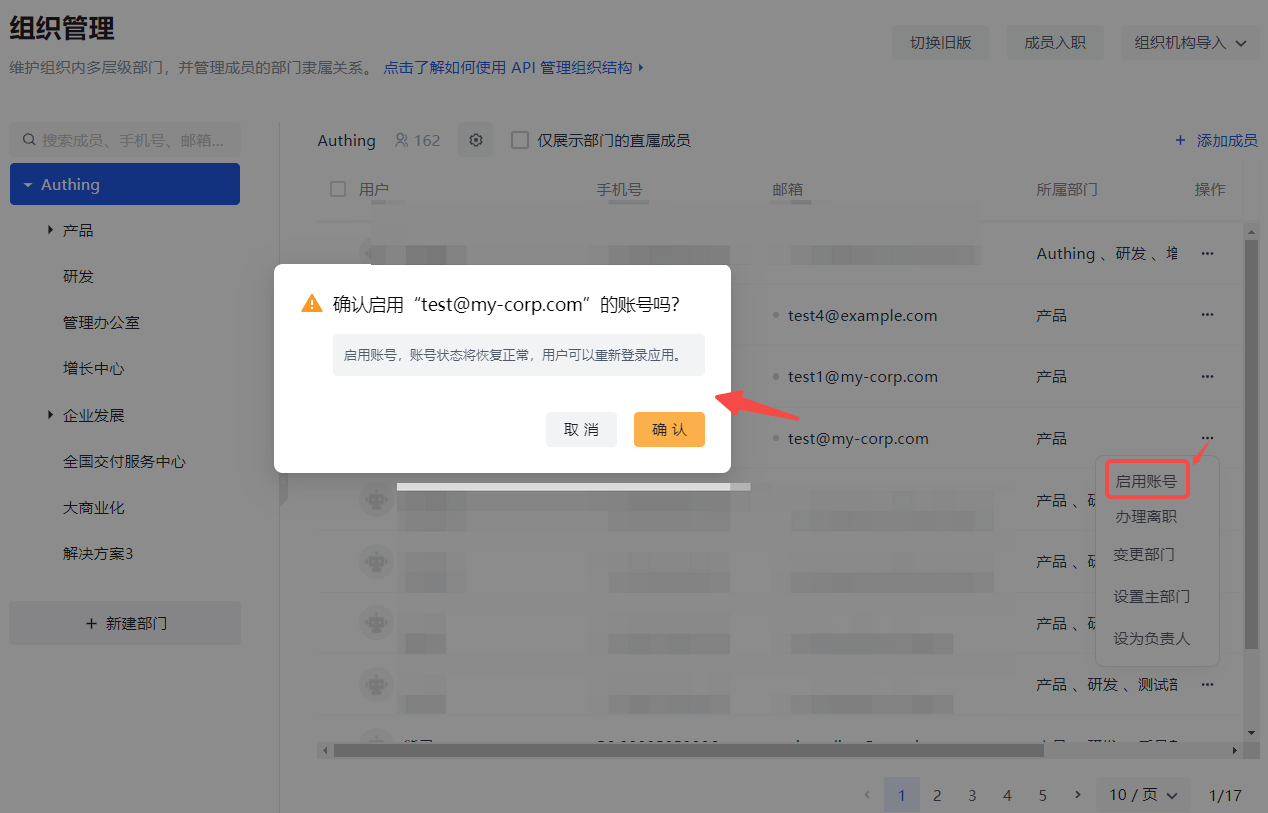
Task: Open the 10 / 页 page size dropdown
Action: tap(1143, 795)
